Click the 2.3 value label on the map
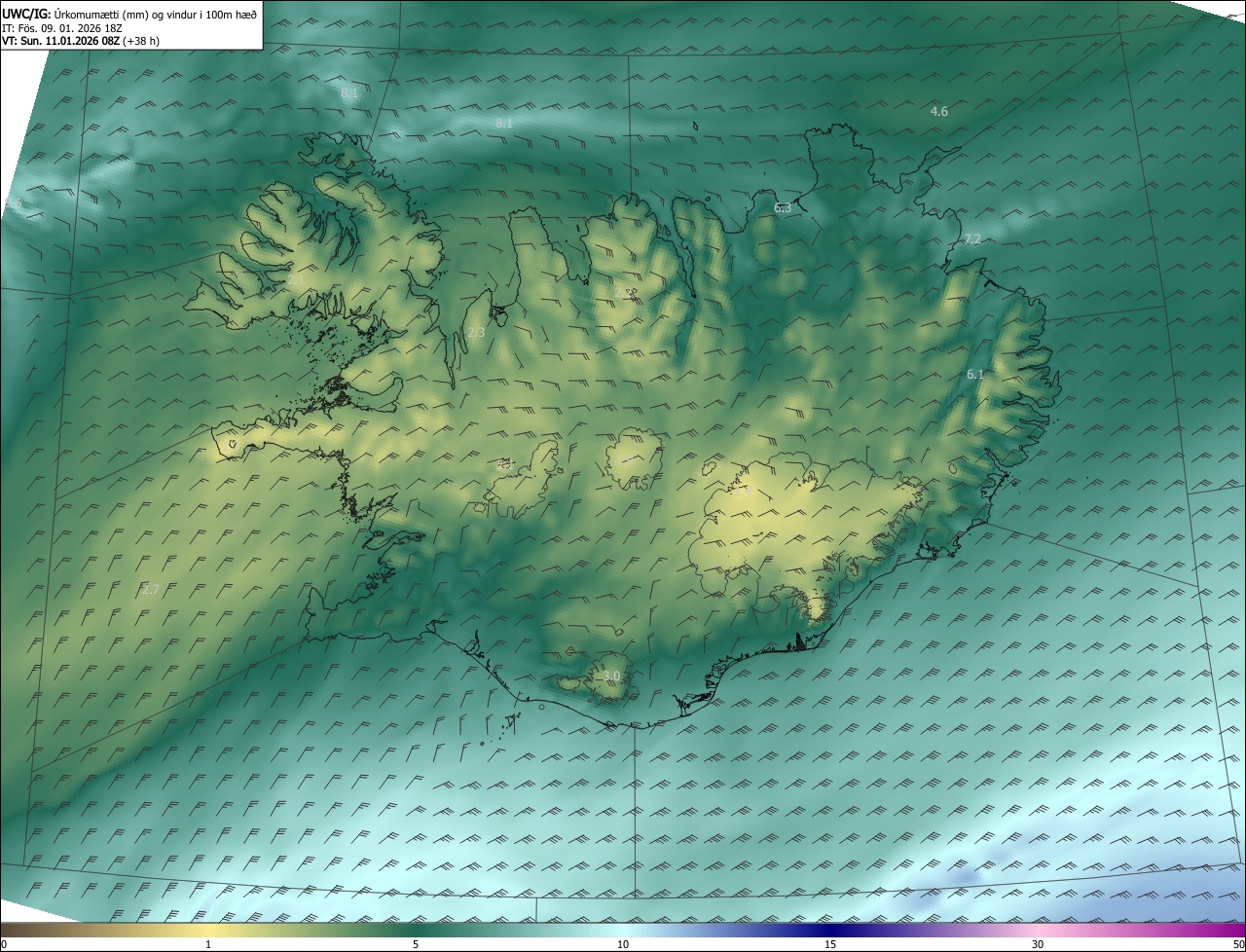 476,333
